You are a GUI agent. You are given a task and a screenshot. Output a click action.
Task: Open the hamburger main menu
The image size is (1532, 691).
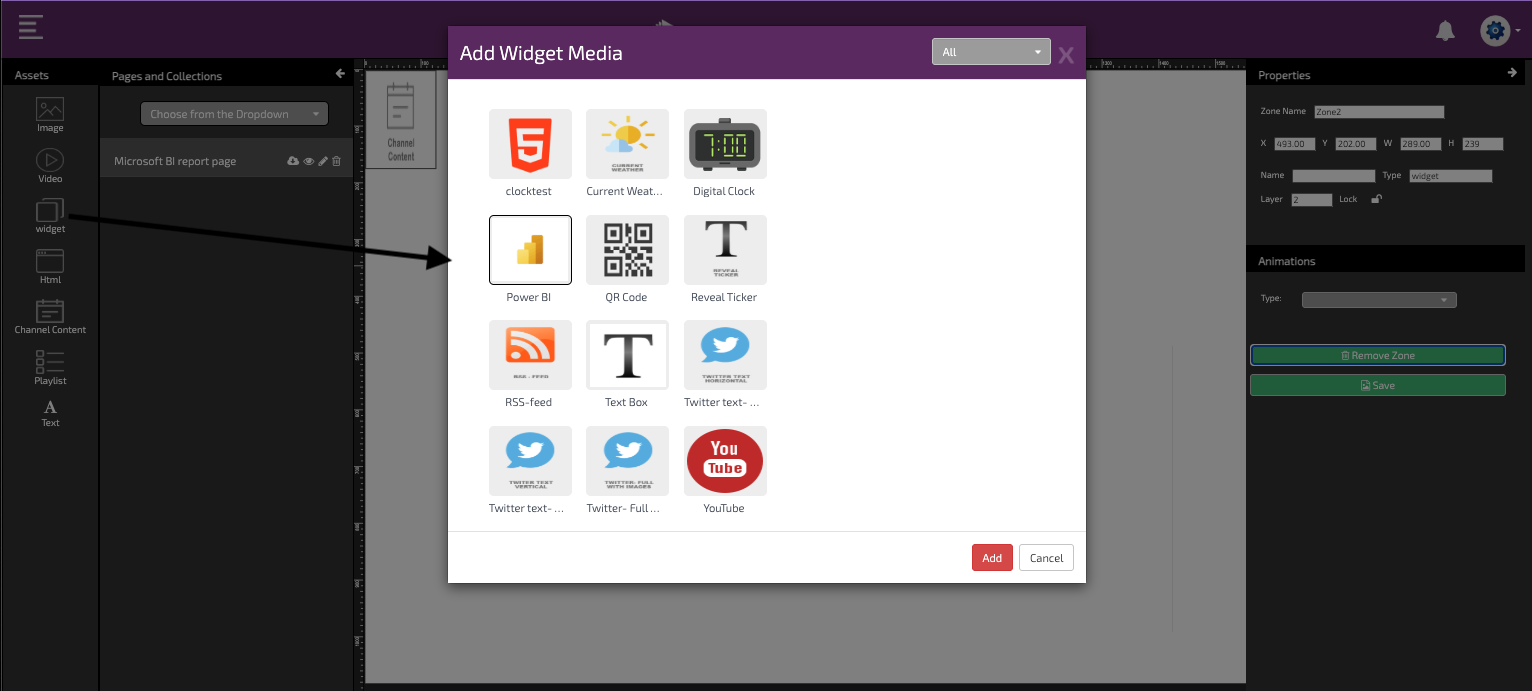point(30,27)
